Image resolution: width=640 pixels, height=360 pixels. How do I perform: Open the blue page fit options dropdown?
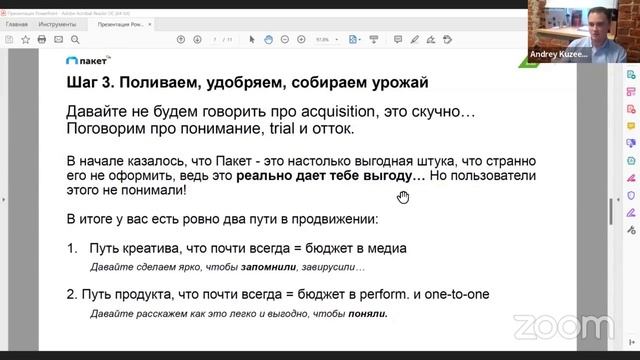click(x=355, y=40)
